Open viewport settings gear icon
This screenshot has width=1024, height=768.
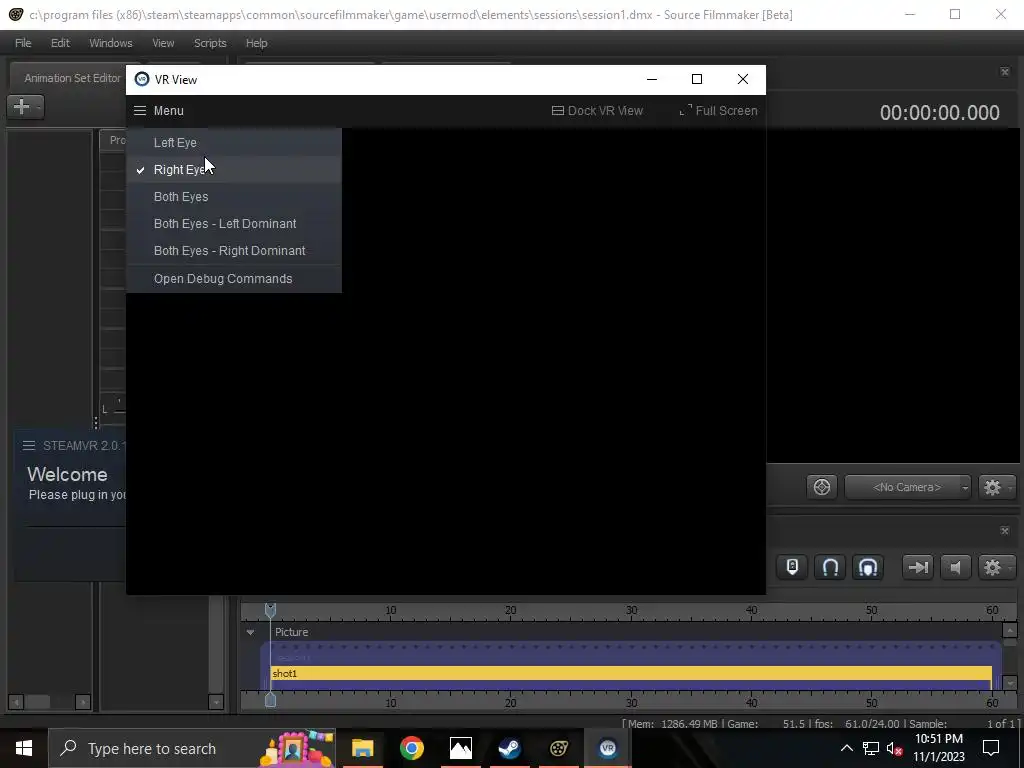click(996, 487)
